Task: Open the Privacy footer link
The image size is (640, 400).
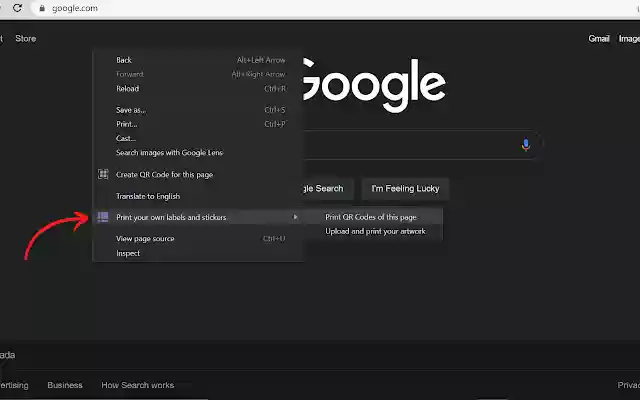Action: click(x=629, y=385)
